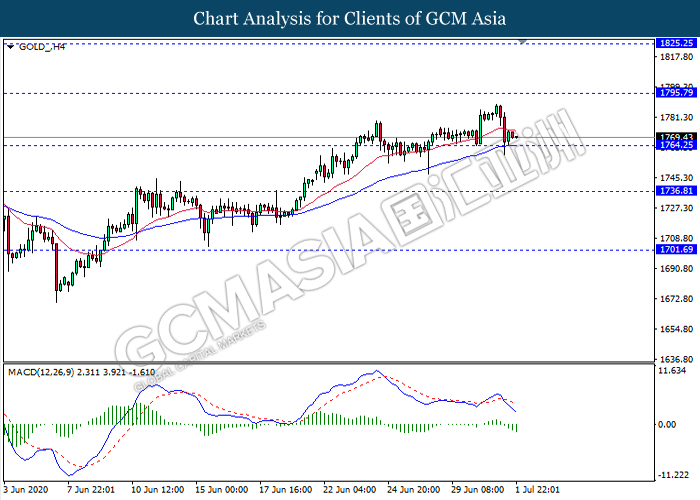Click the 15 Jun 00:00 time label
The image size is (700, 500).
coord(222,490)
